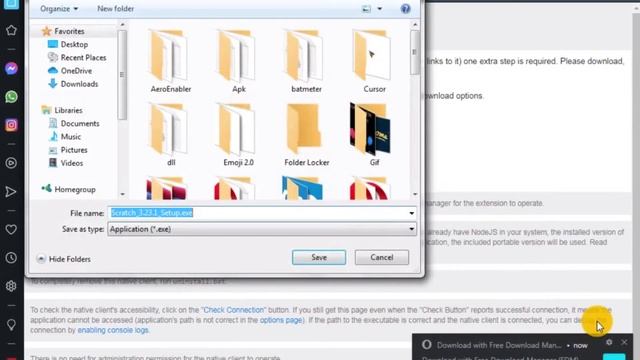Select Libraries in the navigation tree
Screen dimensions: 640x360
click(62, 110)
